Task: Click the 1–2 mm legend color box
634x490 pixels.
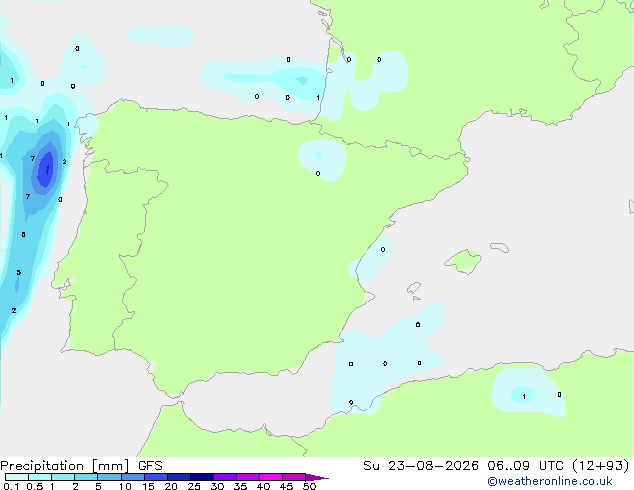Action: tap(63, 477)
